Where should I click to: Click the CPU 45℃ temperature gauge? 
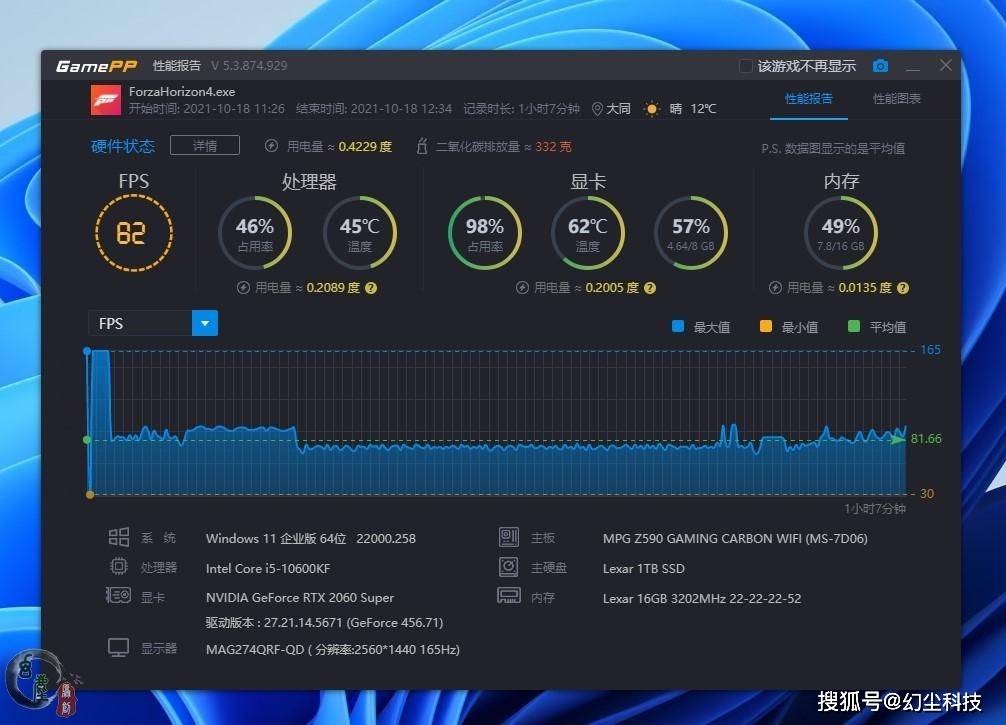click(x=359, y=233)
